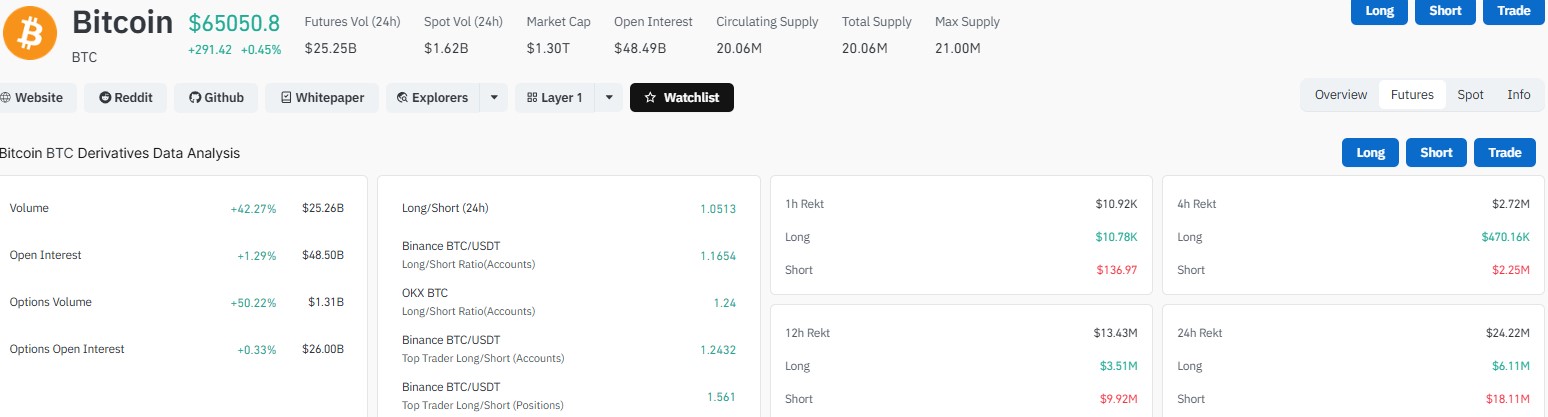Click the 4h Rekt Long value $470.16K
The image size is (1548, 417).
1506,237
